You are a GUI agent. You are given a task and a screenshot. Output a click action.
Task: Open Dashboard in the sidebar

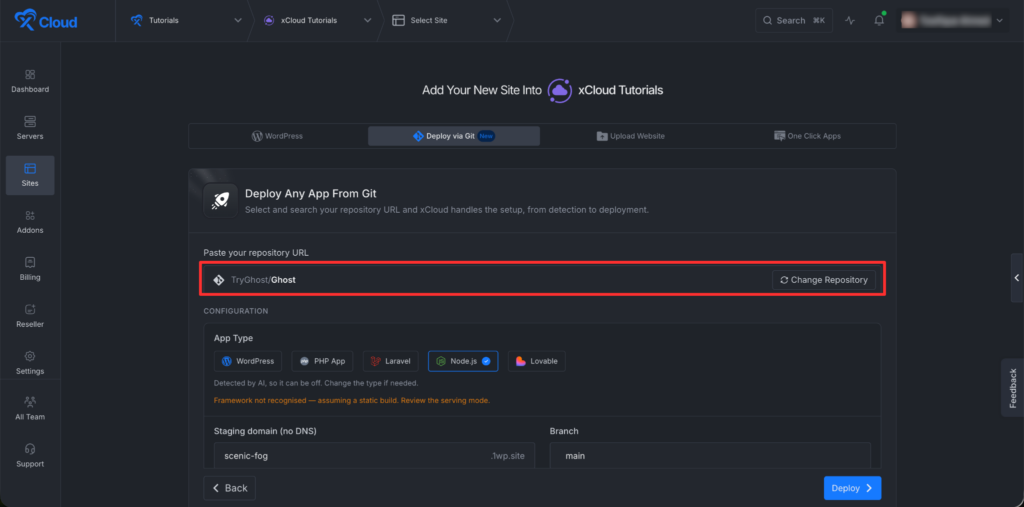(30, 81)
